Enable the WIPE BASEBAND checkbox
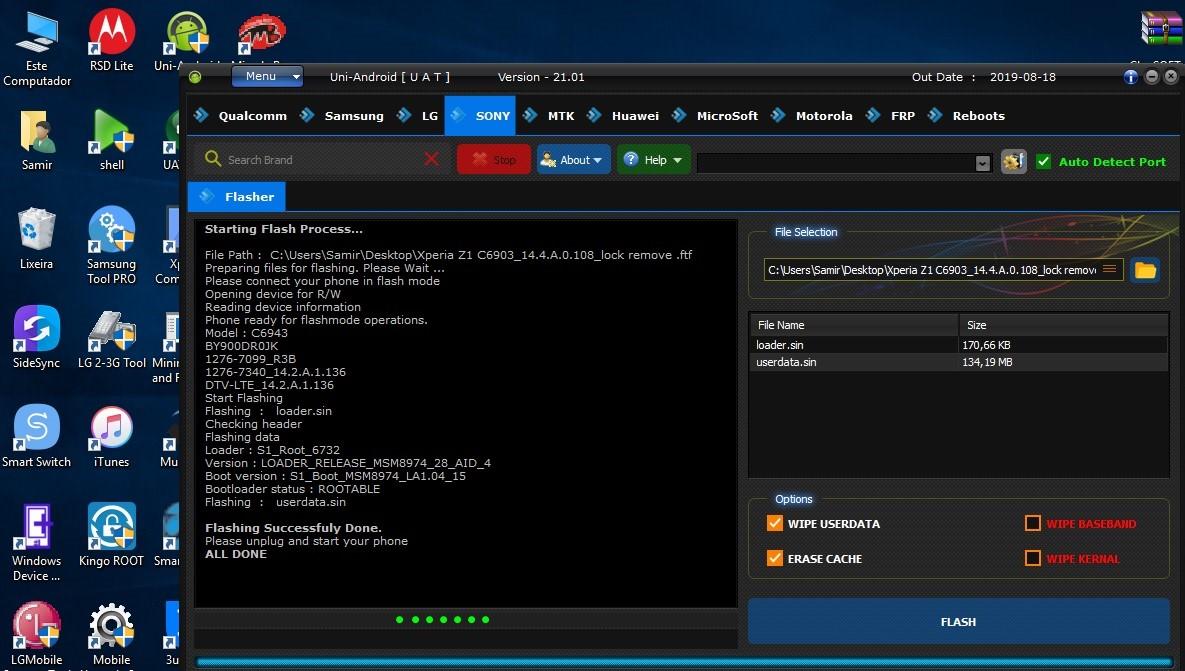Viewport: 1185px width, 671px height. [x=1032, y=524]
